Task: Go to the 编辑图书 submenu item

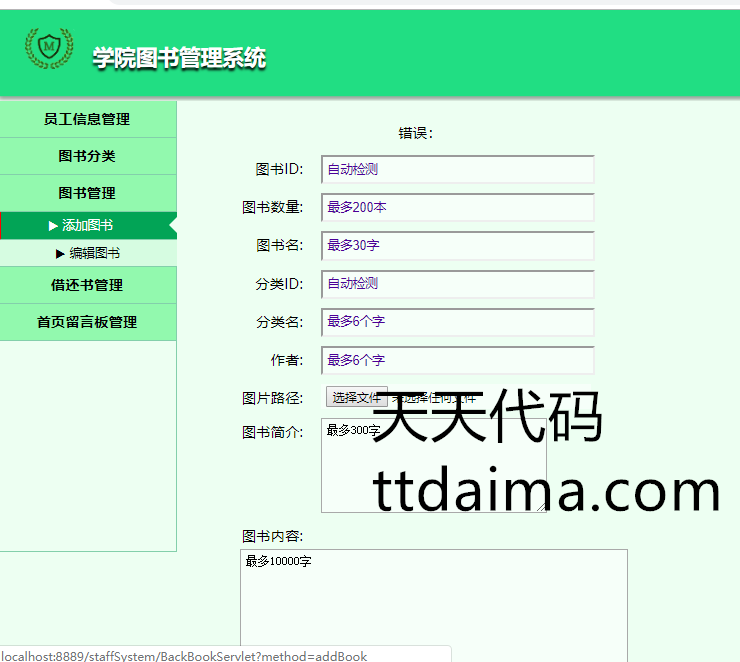Action: tap(93, 253)
